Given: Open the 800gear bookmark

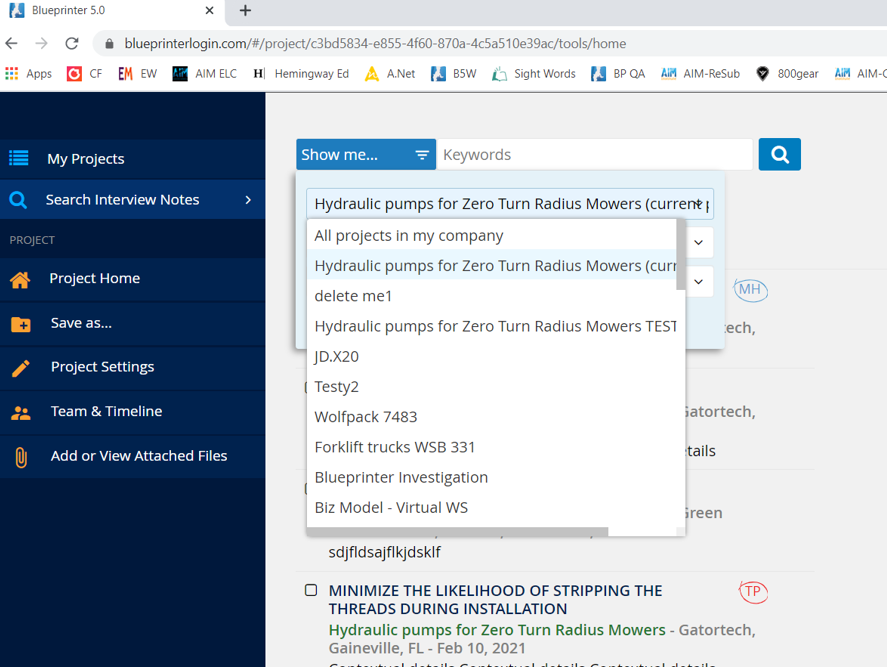Looking at the screenshot, I should 787,74.
